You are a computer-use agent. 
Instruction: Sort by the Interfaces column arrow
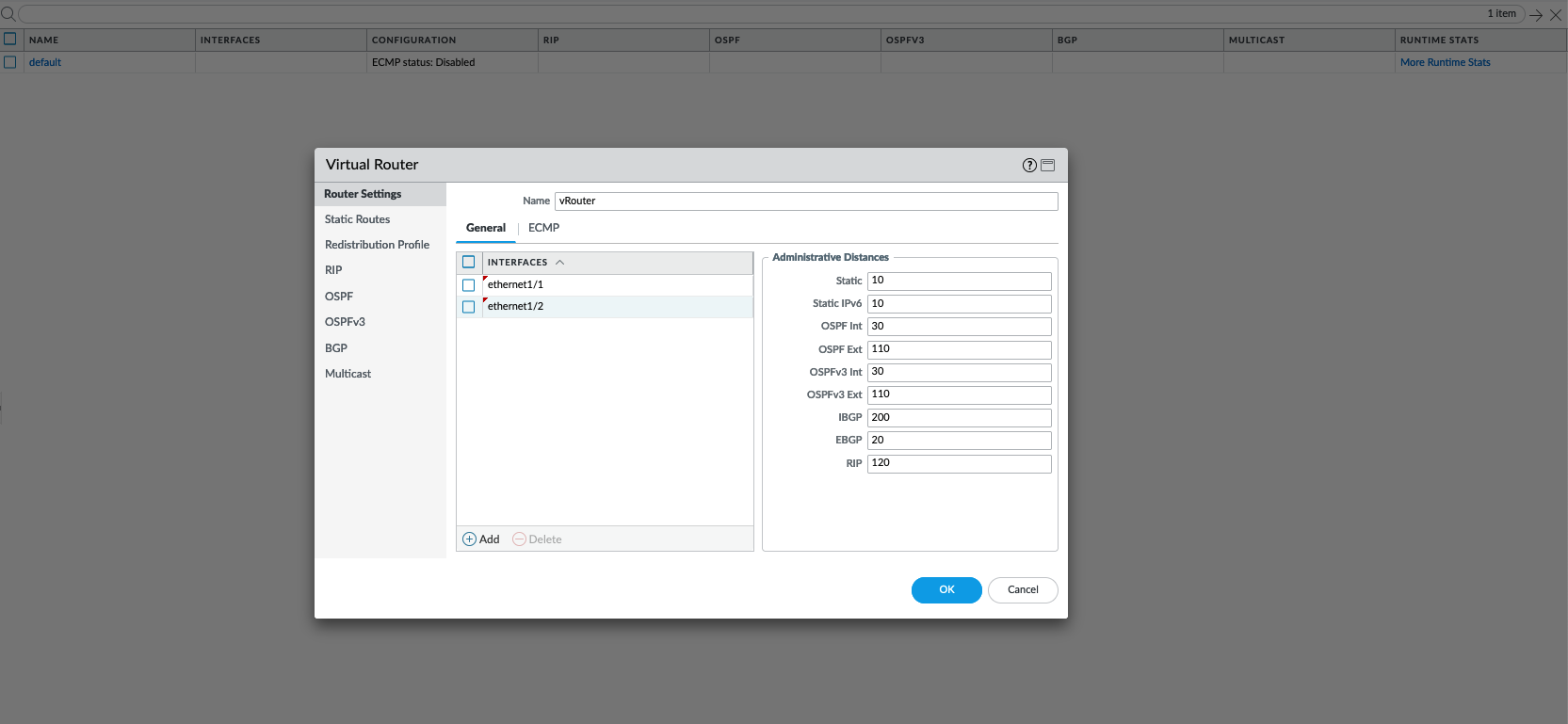pyautogui.click(x=559, y=263)
